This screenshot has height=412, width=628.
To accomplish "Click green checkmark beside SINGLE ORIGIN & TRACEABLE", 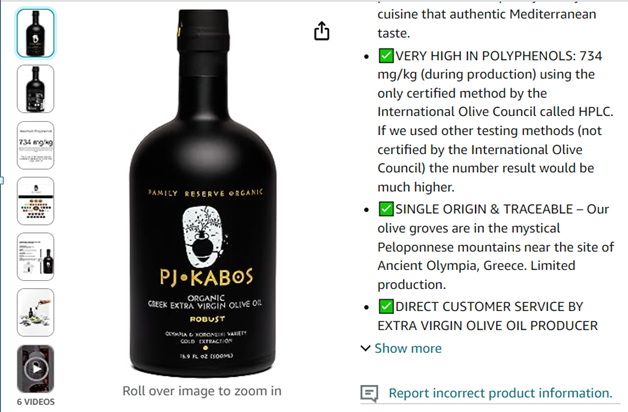I will tap(386, 209).
